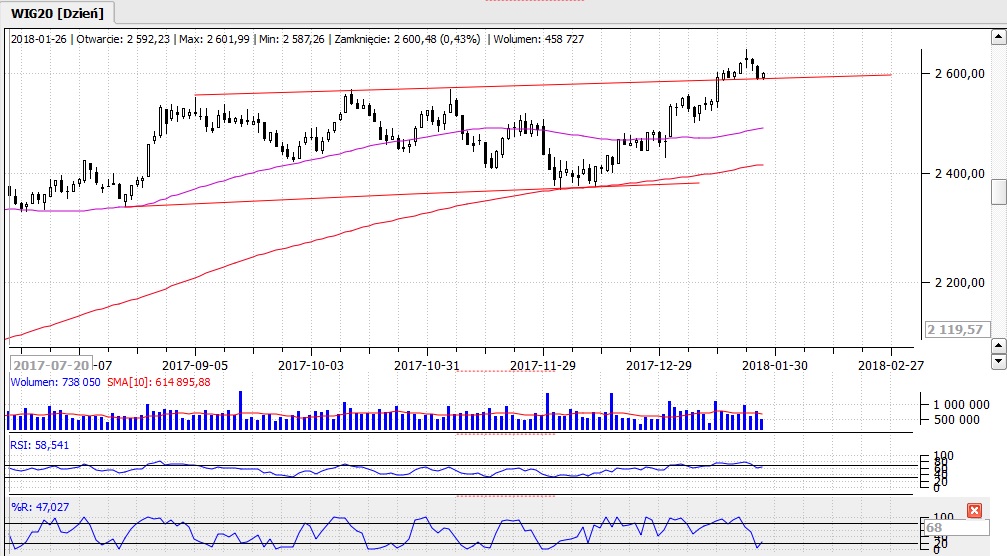
Task: Click the vertical scrollbar thumb on right edge
Action: [x=998, y=190]
